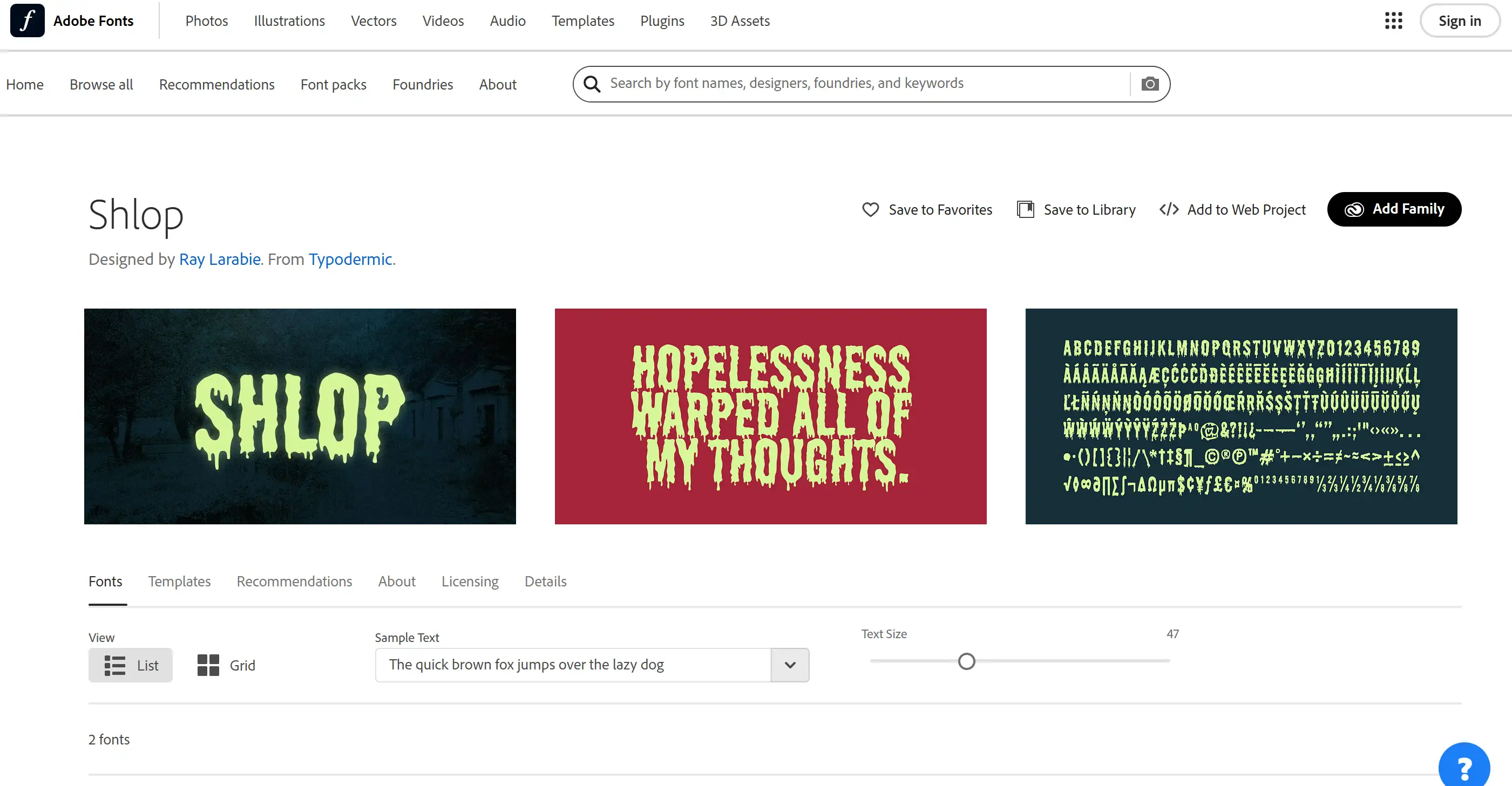The height and width of the screenshot is (786, 1512).
Task: Click the Adobe Fonts logo icon
Action: (27, 20)
